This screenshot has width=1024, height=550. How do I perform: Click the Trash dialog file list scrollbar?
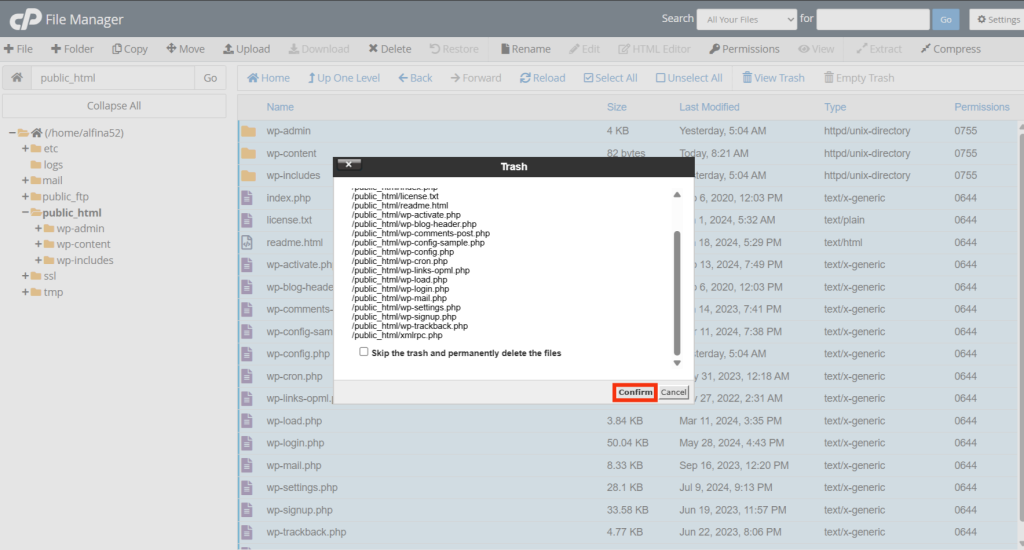coord(677,290)
